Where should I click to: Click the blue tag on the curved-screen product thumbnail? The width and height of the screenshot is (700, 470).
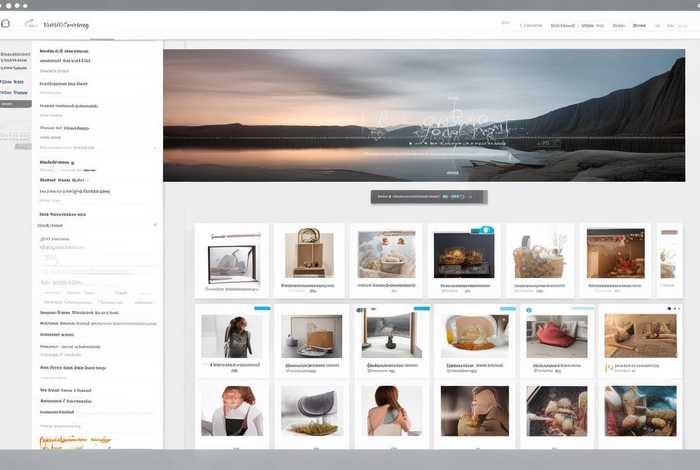[x=421, y=309]
